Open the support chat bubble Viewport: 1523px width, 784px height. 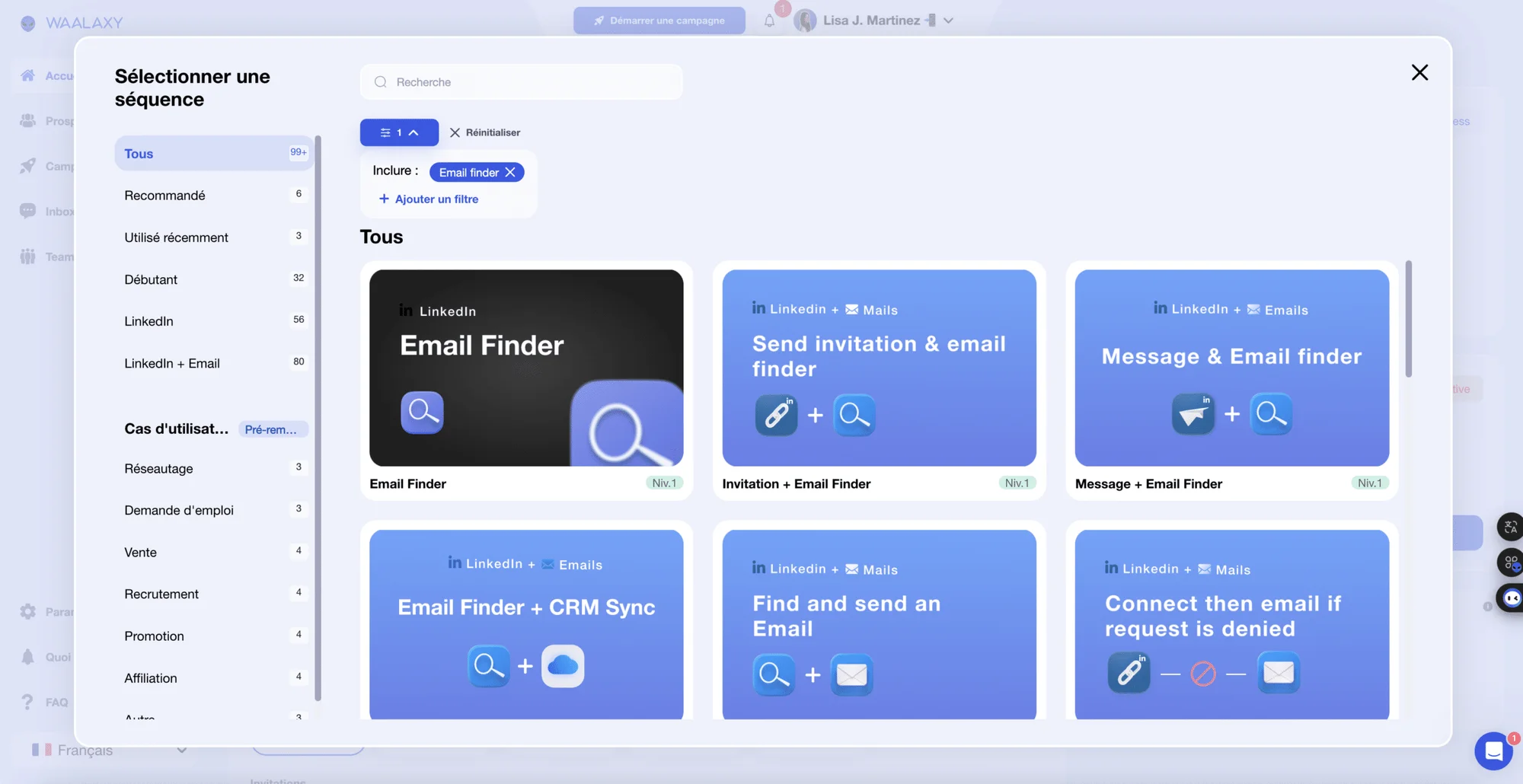[x=1493, y=752]
